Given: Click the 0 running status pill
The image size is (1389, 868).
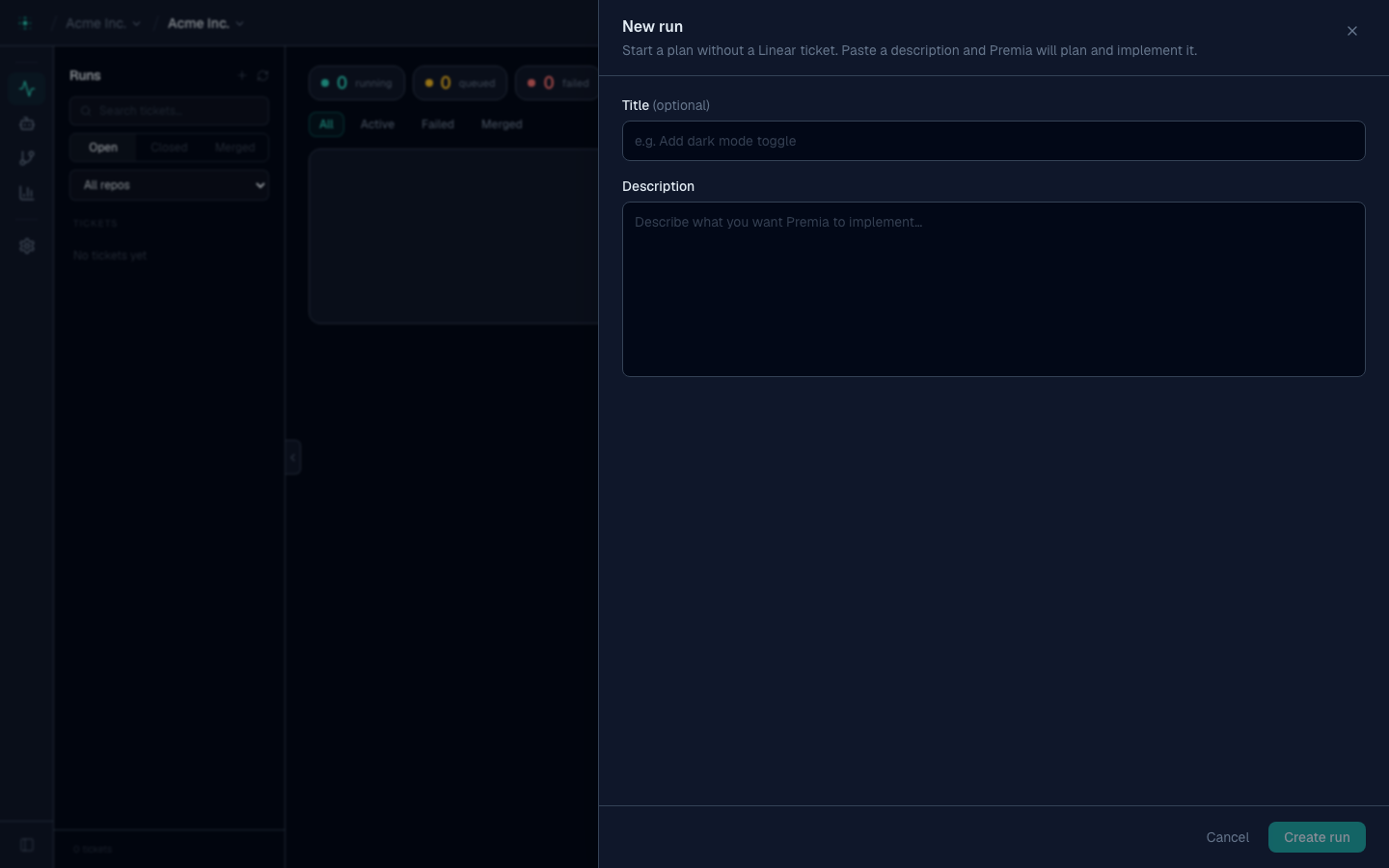Looking at the screenshot, I should click(357, 83).
